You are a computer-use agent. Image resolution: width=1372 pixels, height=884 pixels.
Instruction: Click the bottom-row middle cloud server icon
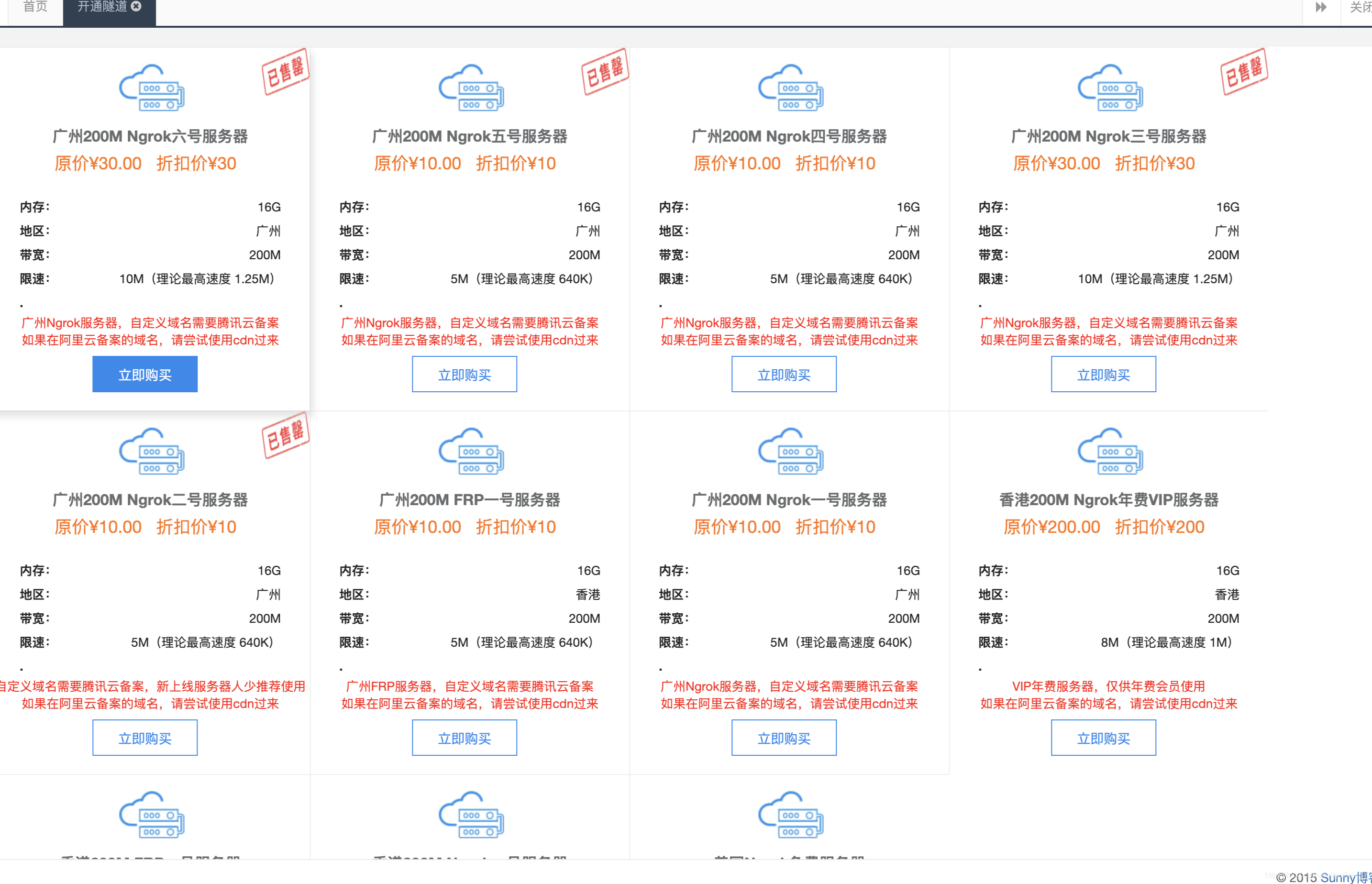coord(471,814)
